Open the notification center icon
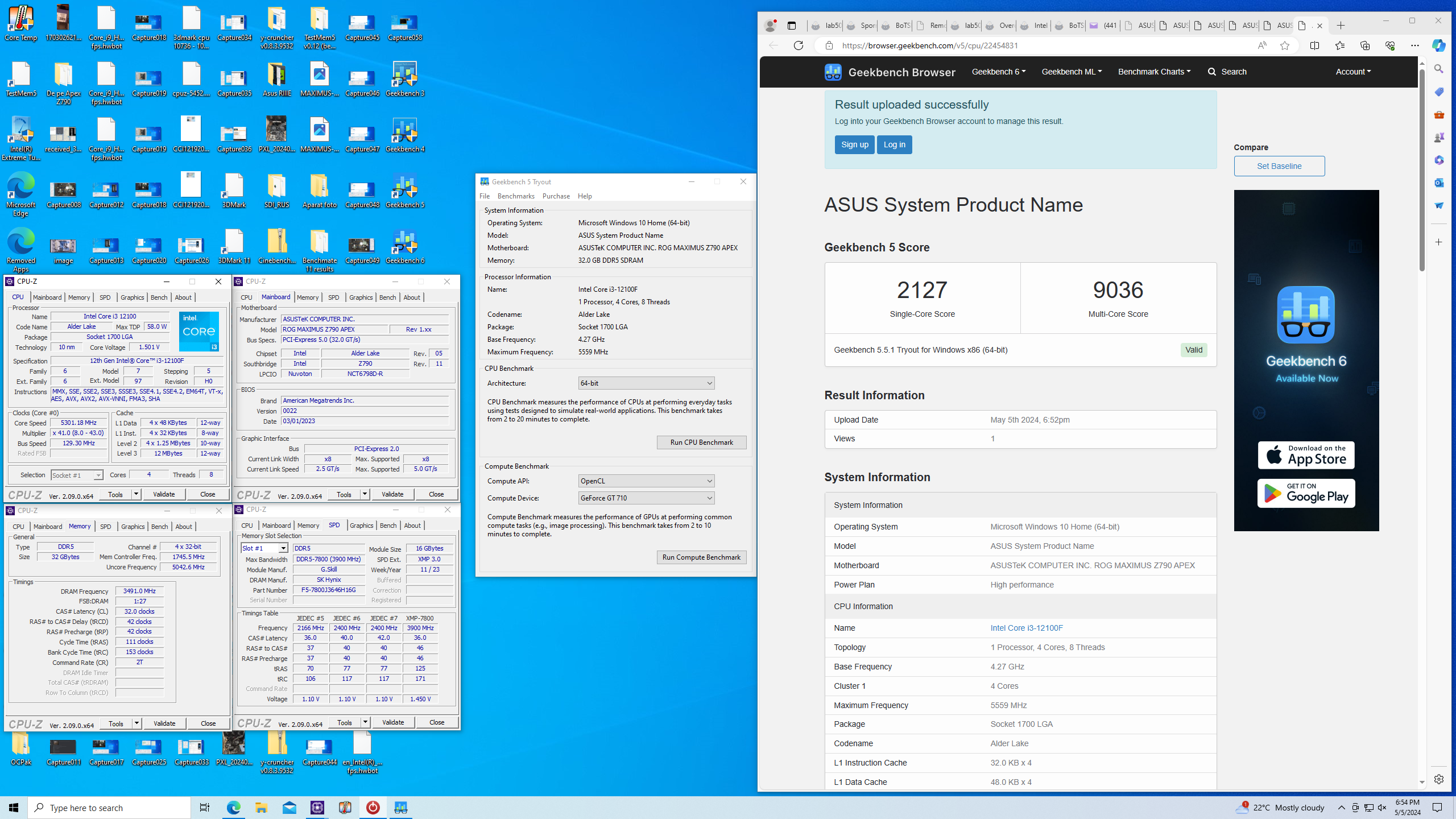Viewport: 1456px width, 819px height. [x=1437, y=808]
